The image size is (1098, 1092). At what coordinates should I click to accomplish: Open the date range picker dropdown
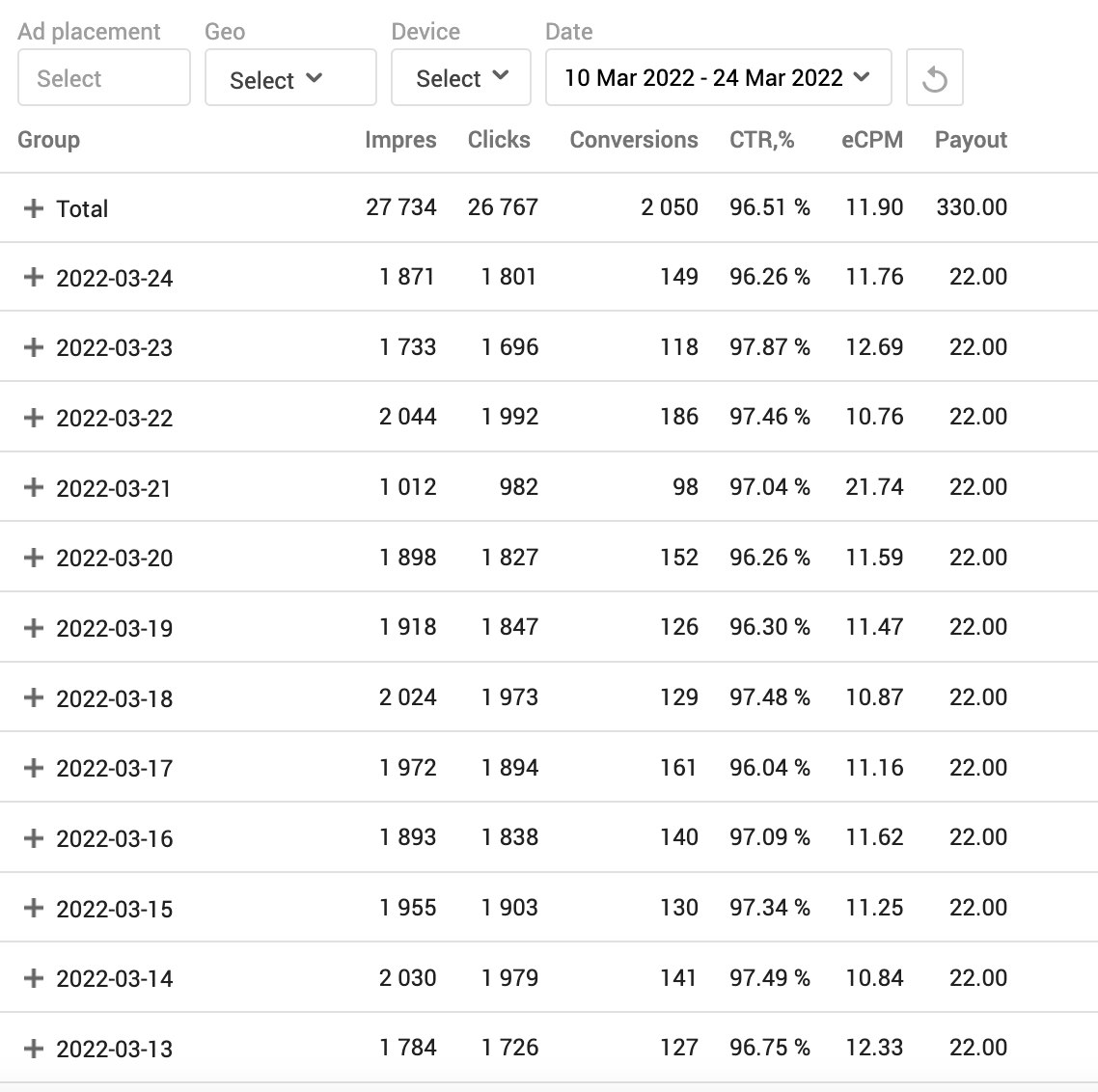point(718,78)
